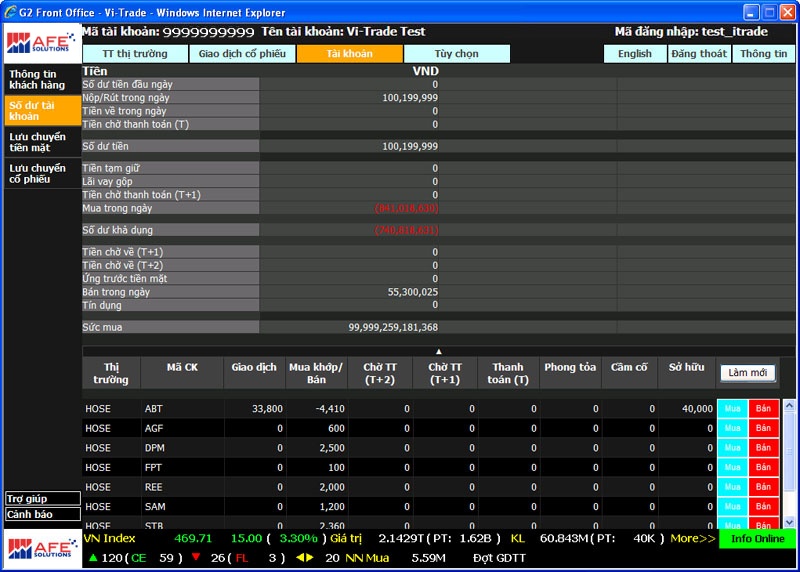This screenshot has height=572, width=800.
Task: Click the Mua trong ngày row label
Action: point(117,208)
